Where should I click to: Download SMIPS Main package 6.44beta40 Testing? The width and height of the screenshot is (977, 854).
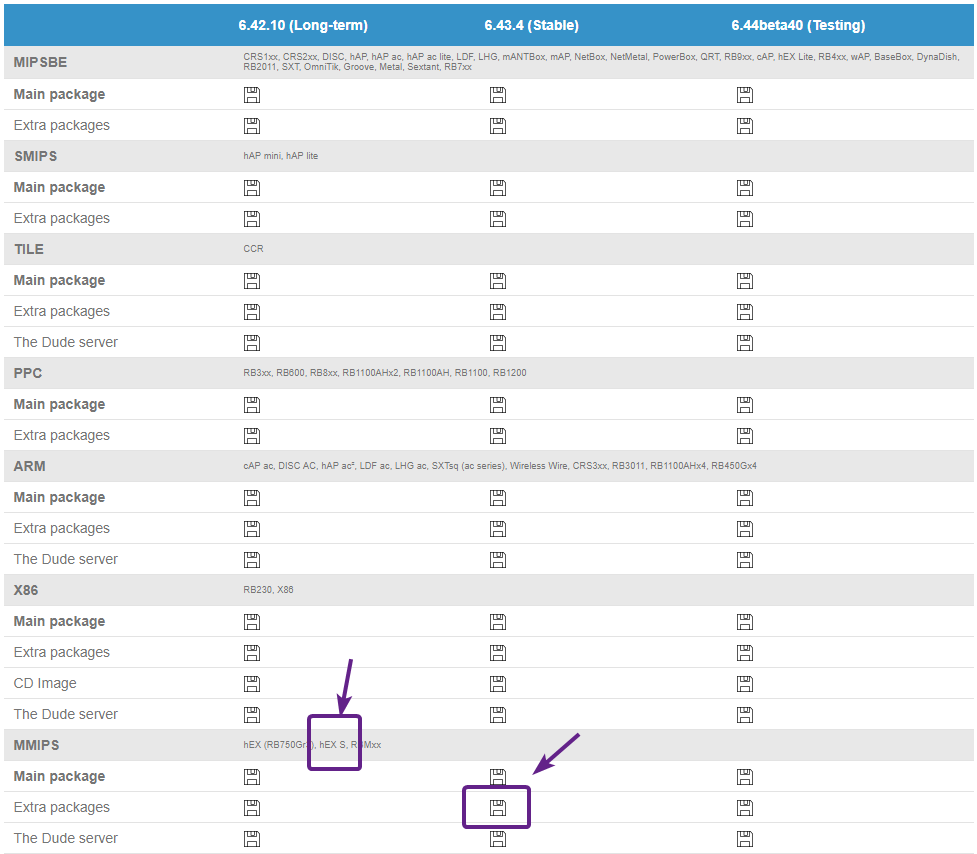point(745,187)
